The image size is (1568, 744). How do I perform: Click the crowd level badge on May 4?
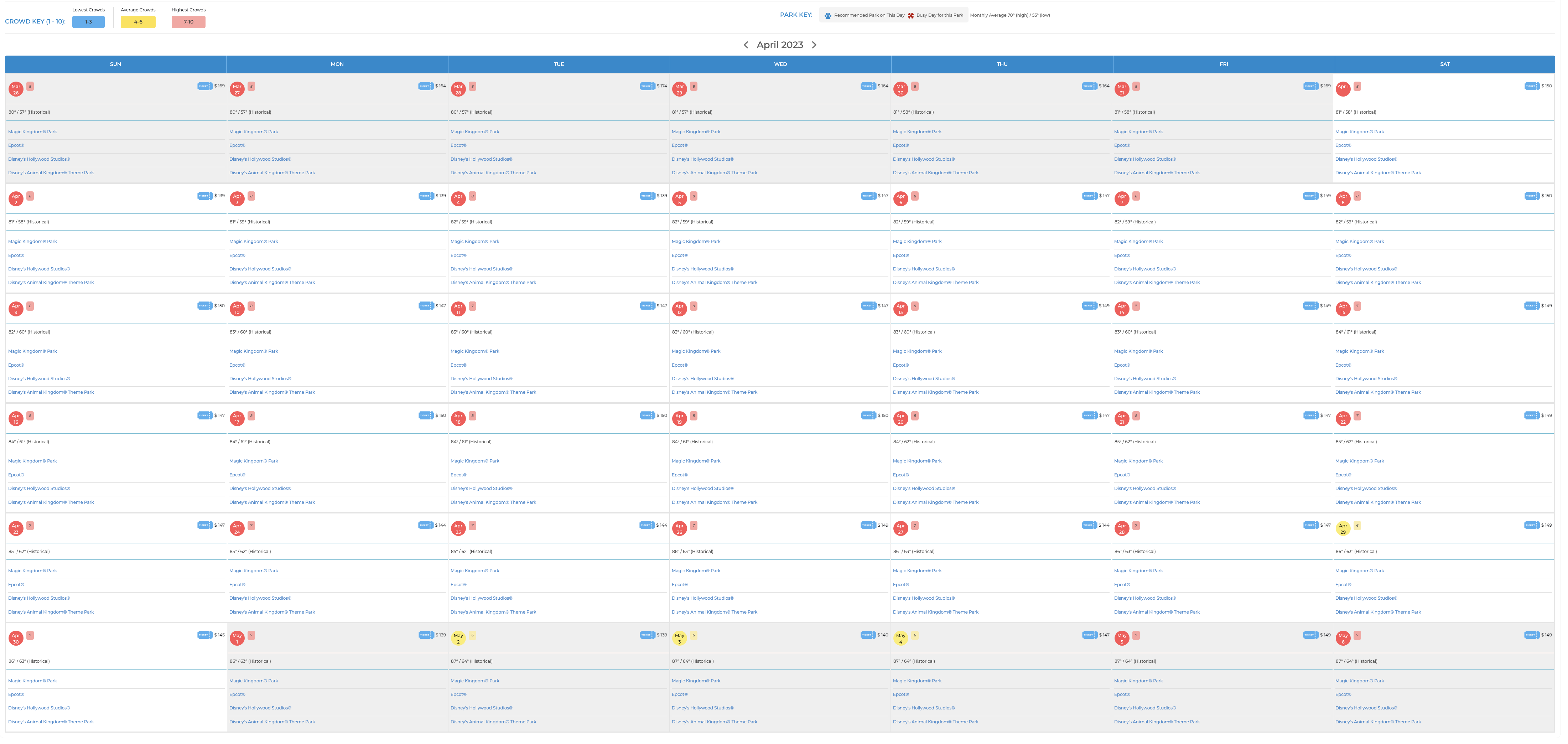click(x=915, y=635)
